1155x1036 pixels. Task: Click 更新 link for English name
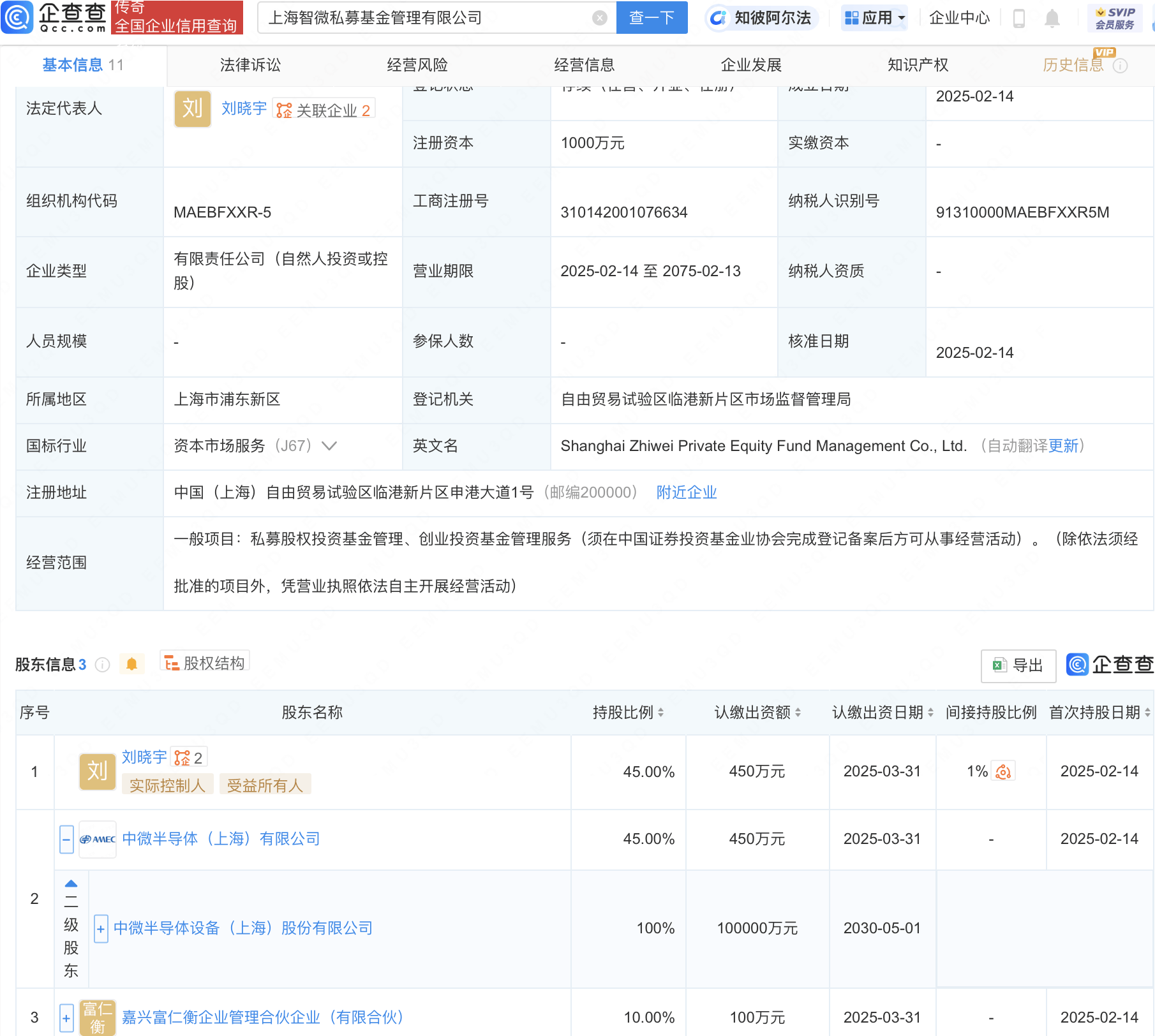point(1063,446)
